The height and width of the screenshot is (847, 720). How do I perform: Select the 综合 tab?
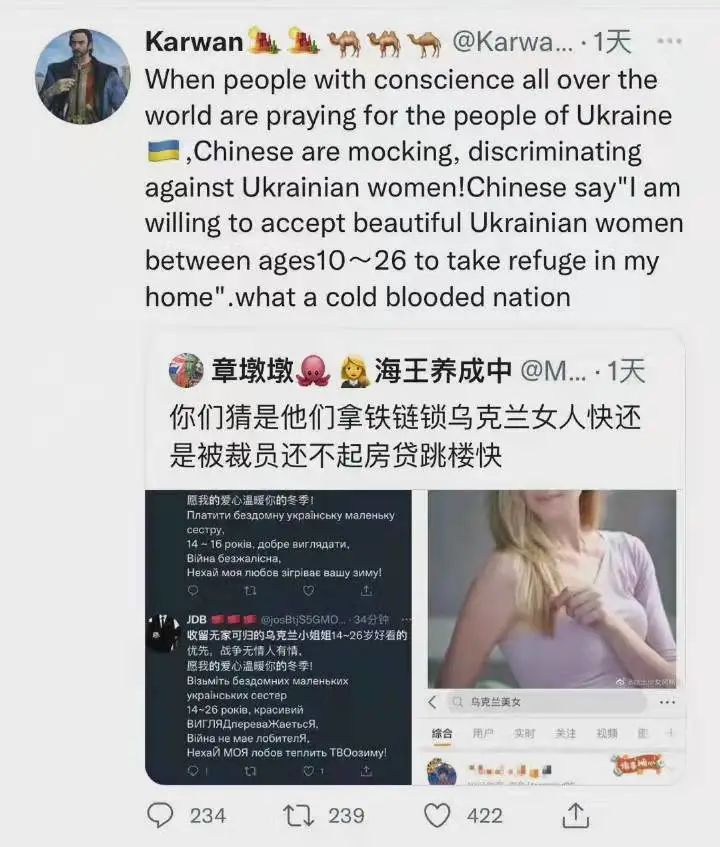click(x=442, y=734)
